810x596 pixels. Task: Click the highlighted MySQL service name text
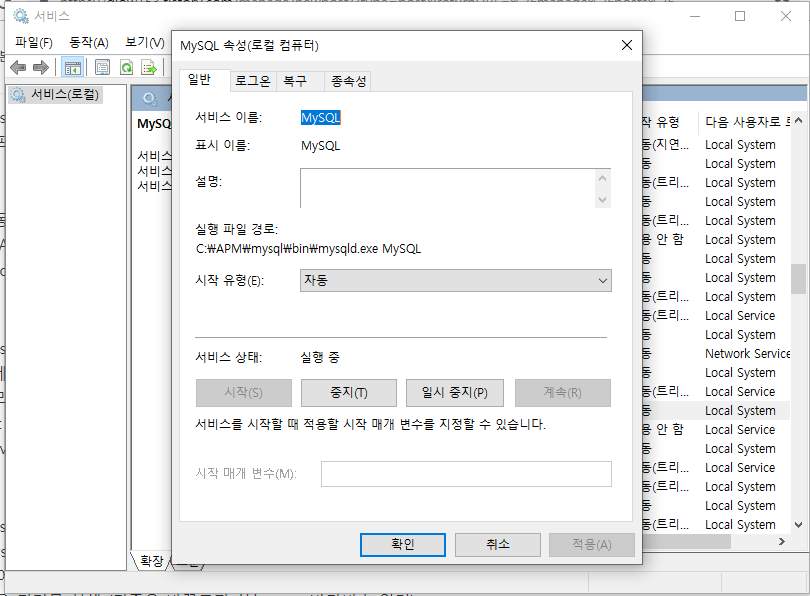(x=321, y=118)
